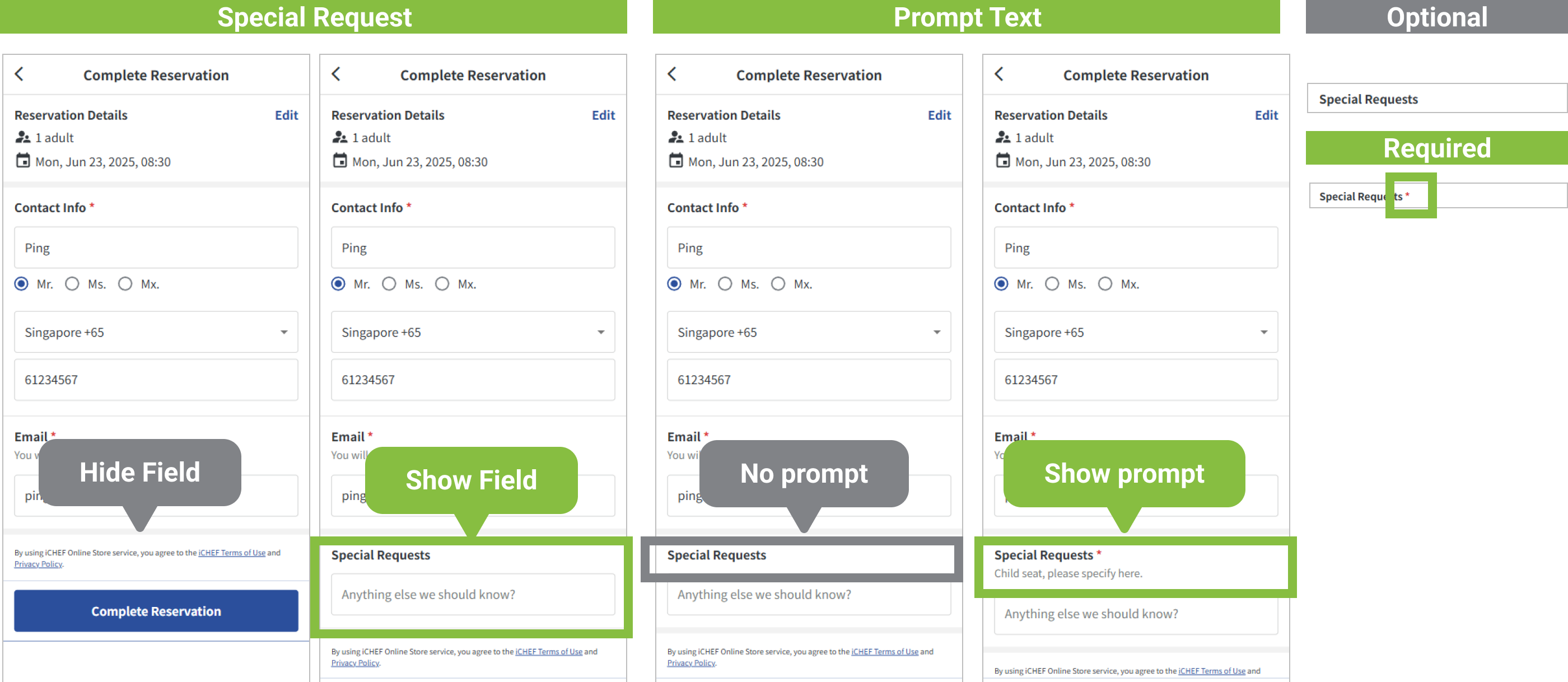Screen dimensions: 1568x682
Task: Go back using arrow in Show Field panel
Action: pos(336,74)
